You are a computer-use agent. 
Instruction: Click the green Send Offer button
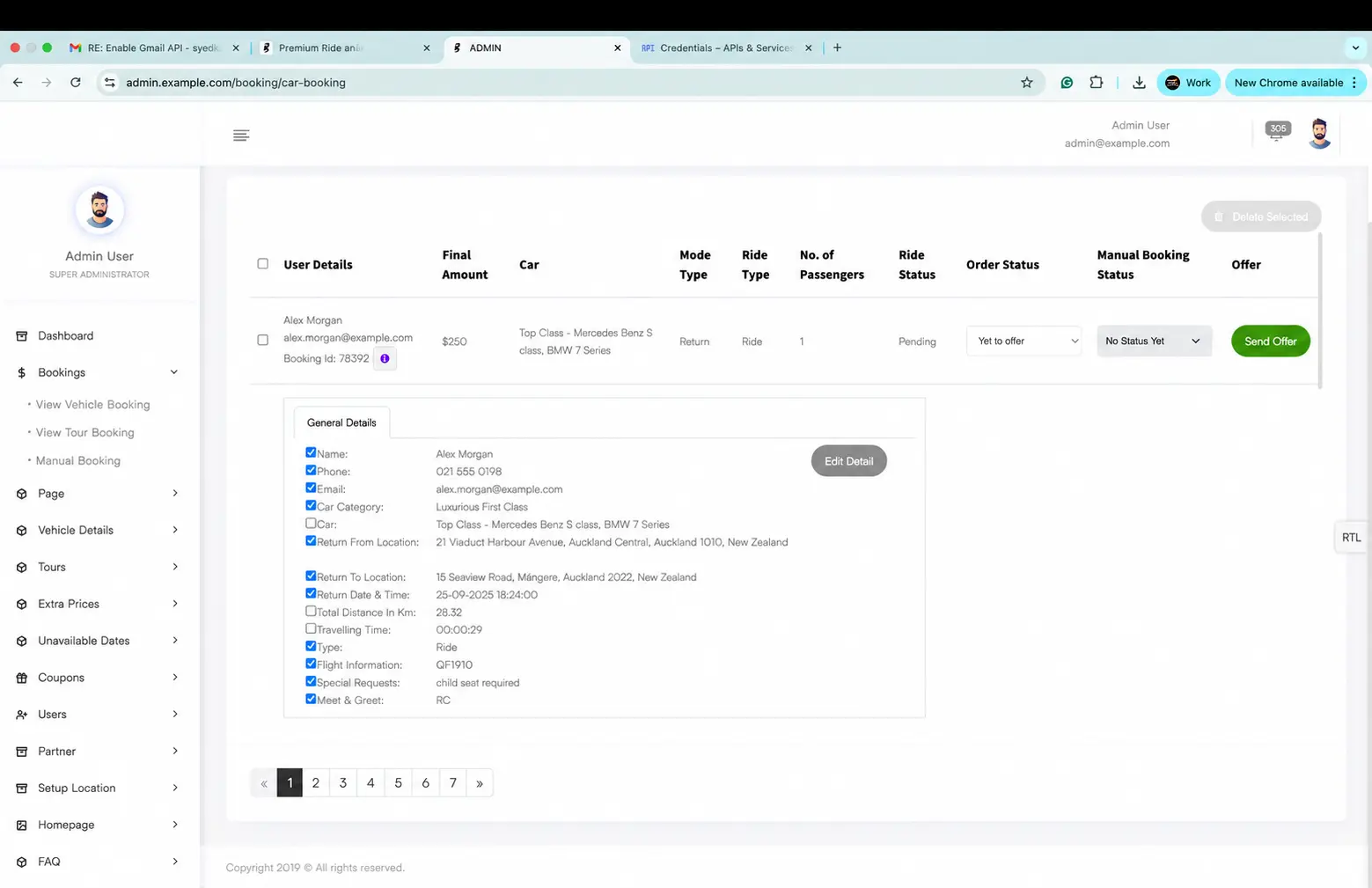1270,341
